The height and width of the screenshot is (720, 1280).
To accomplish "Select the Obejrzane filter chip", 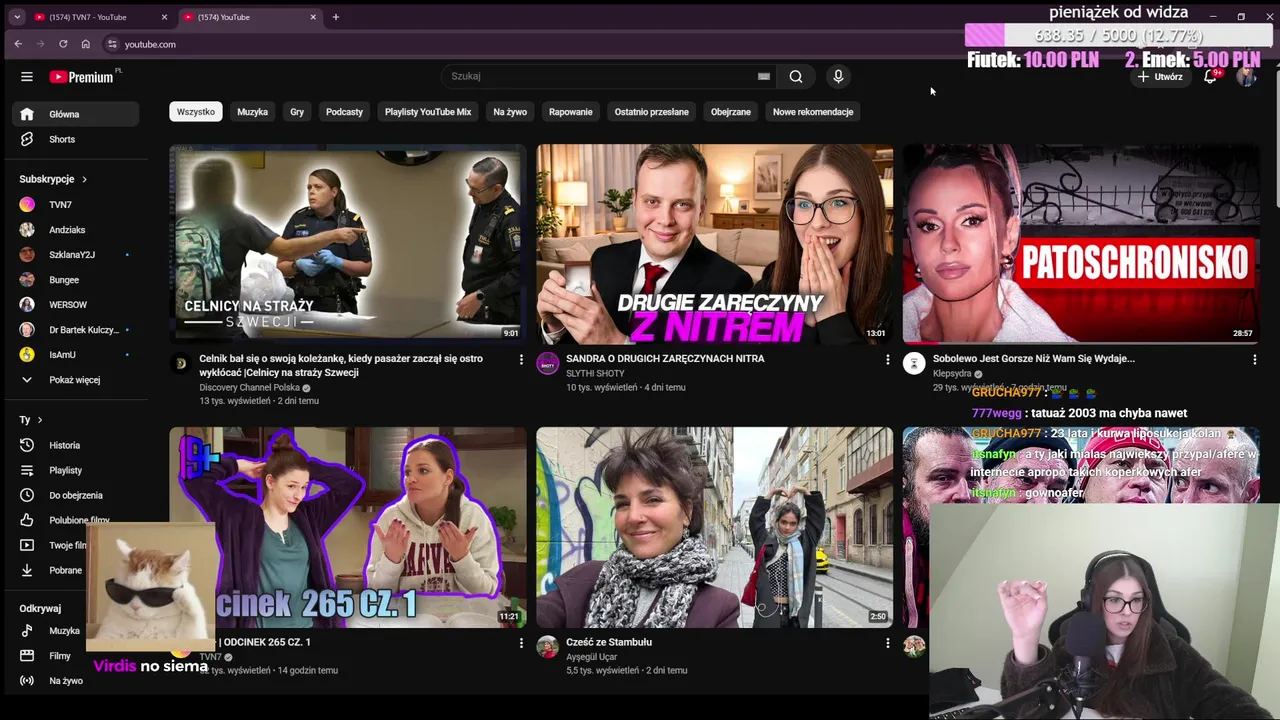I will tap(731, 112).
